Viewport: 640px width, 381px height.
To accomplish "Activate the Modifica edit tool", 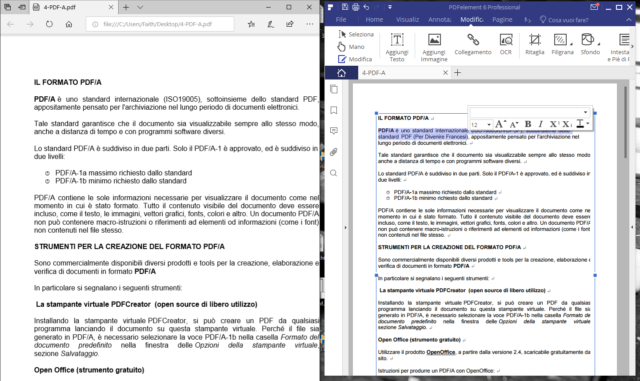I will [355, 59].
